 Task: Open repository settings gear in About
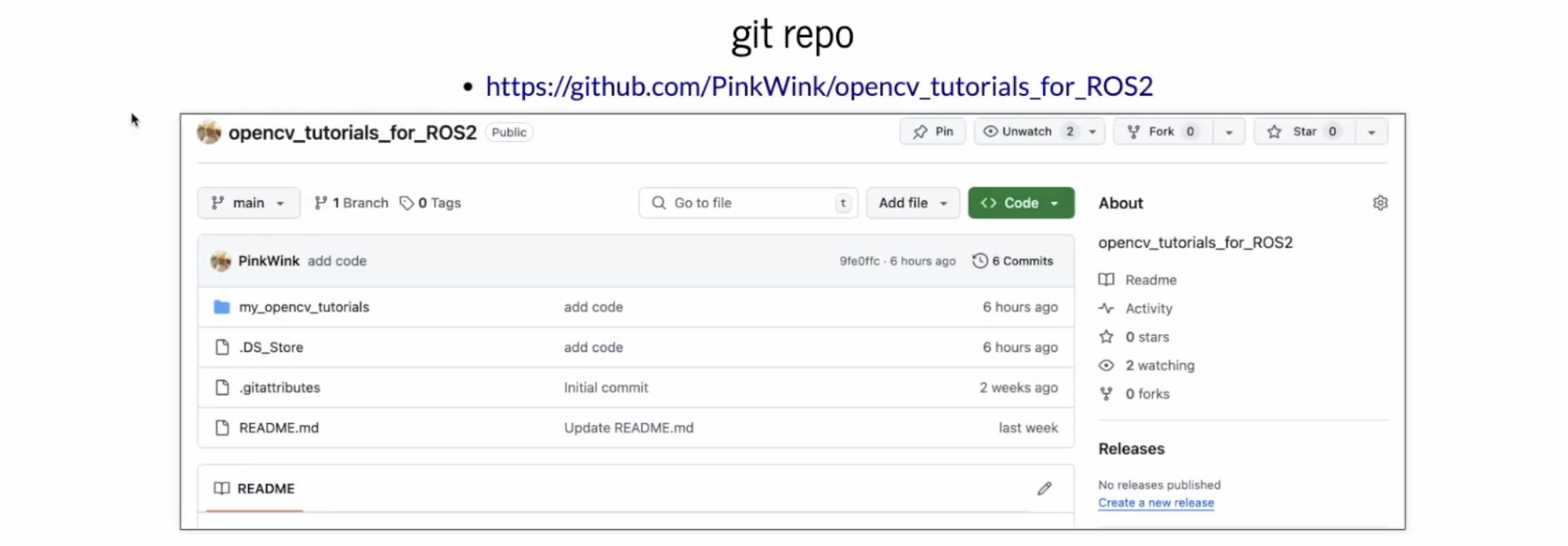click(1380, 203)
